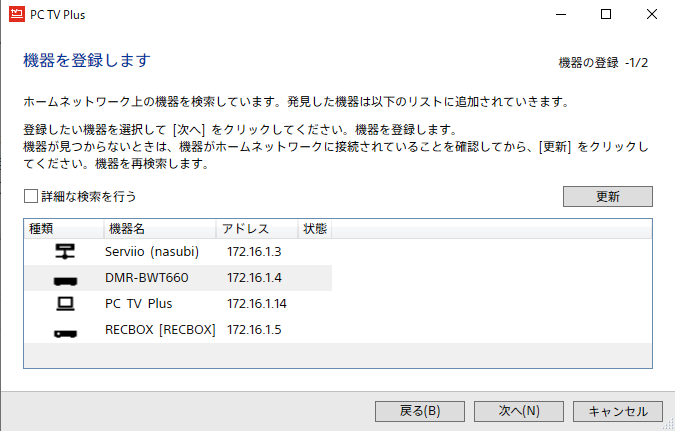Enable the 詳細な検索を行う checkbox

click(x=31, y=196)
